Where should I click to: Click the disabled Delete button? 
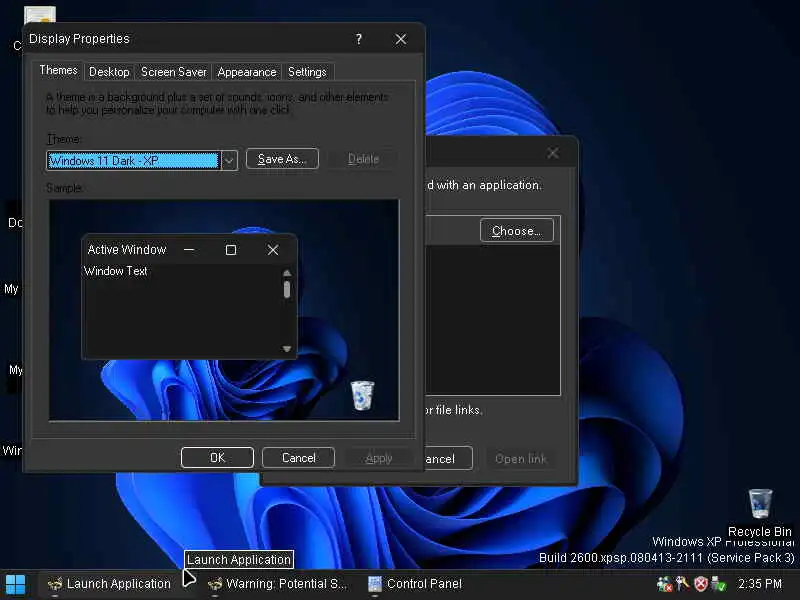(363, 159)
